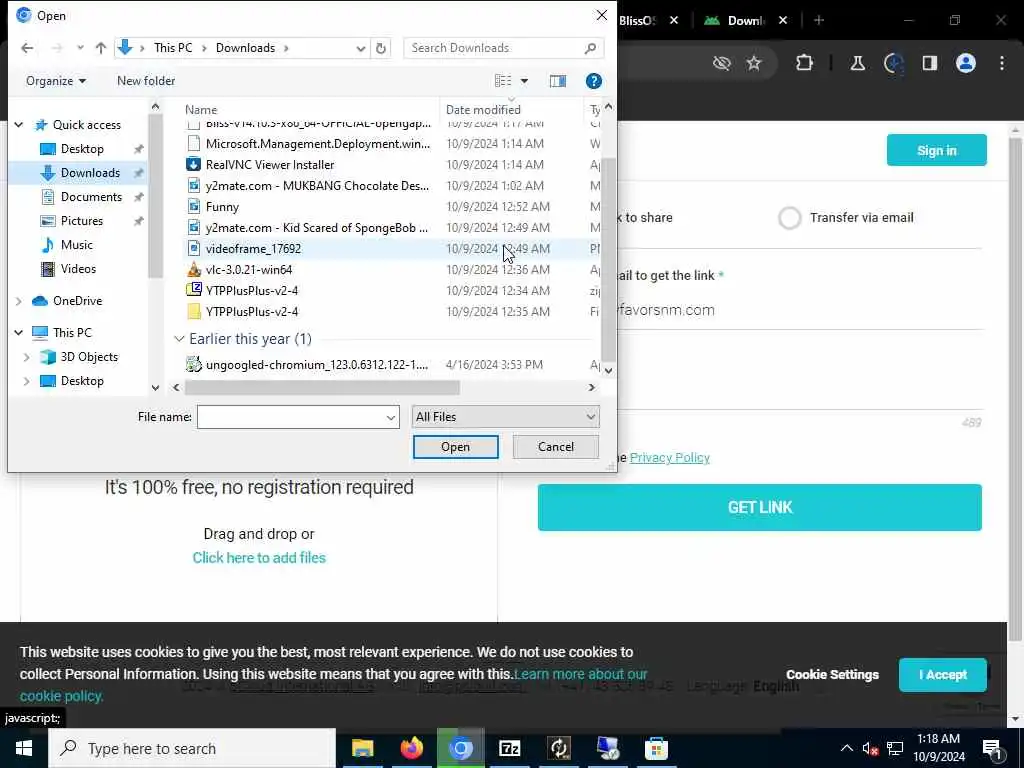This screenshot has width=1024, height=768.
Task: Click the horizontal scrollbar in file list
Action: coord(322,388)
